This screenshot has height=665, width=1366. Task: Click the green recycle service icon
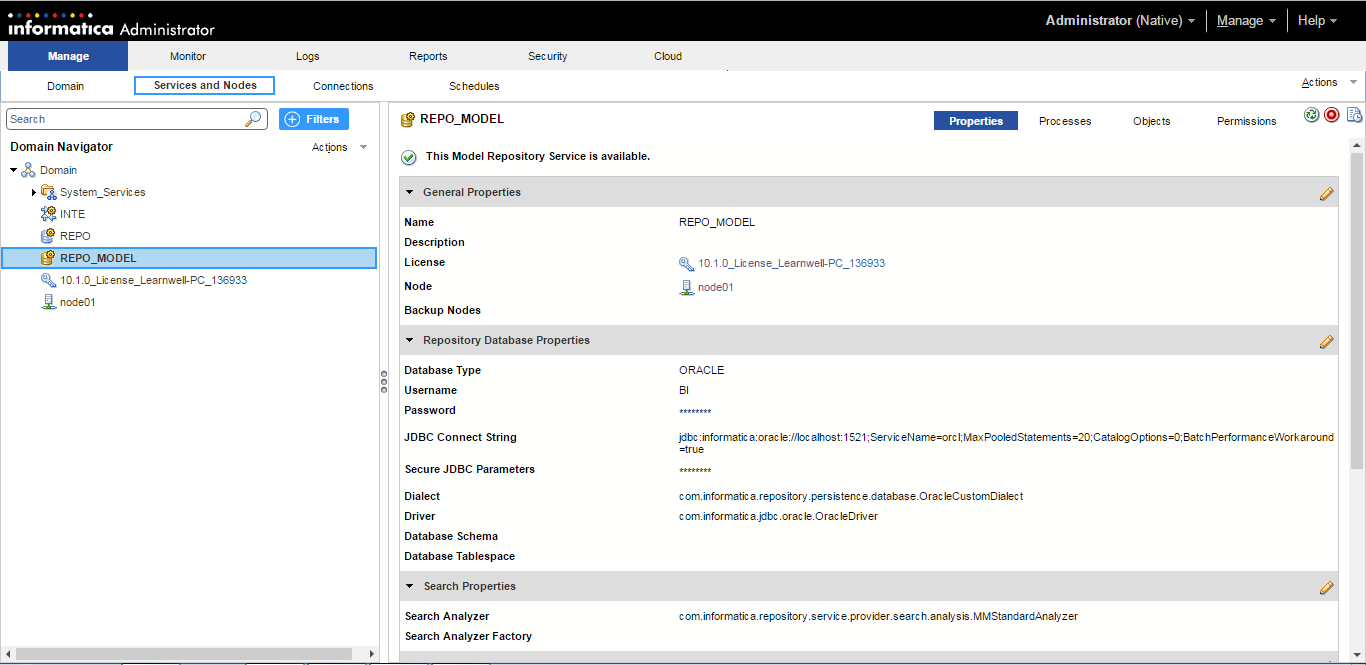(x=1312, y=115)
